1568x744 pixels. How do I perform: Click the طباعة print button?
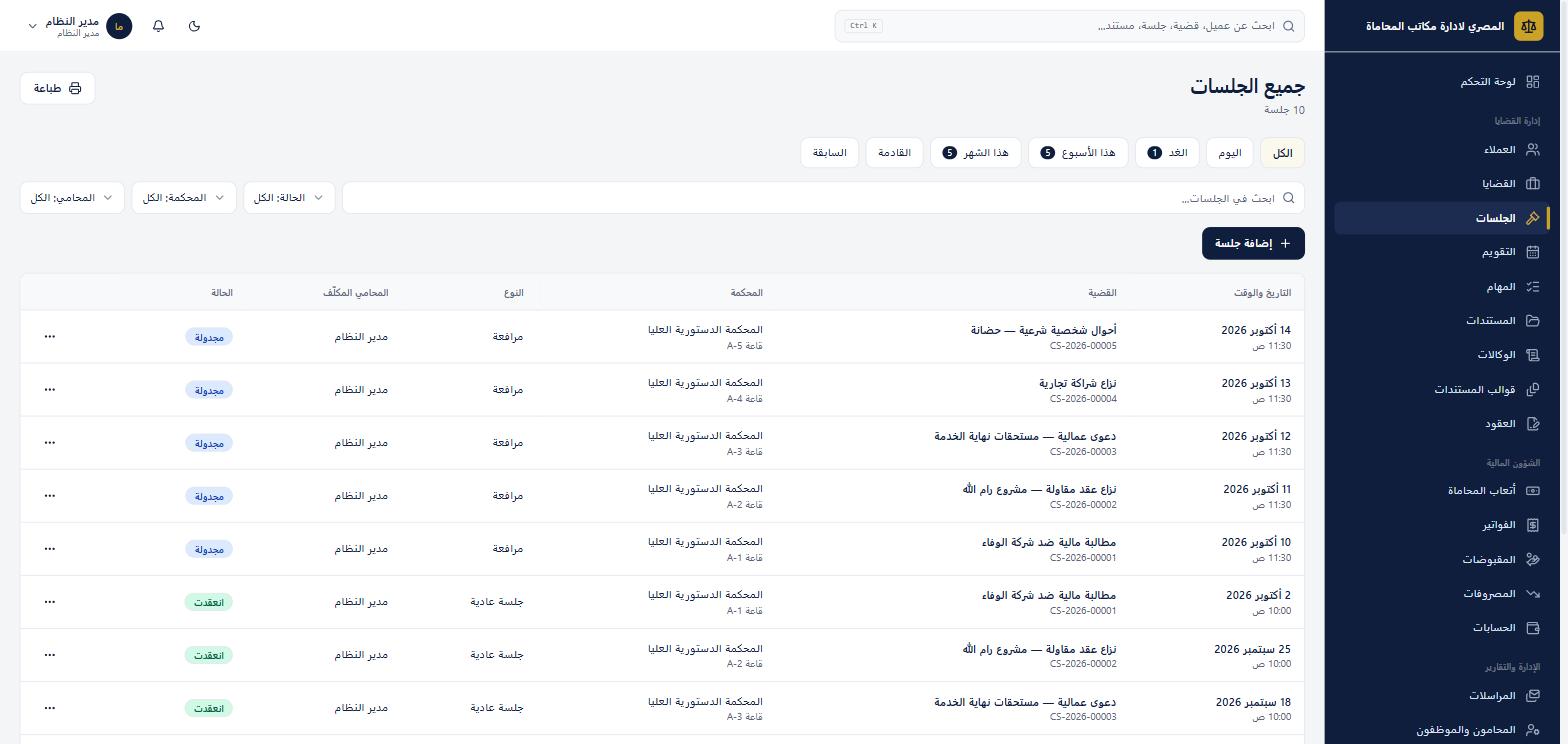point(57,88)
